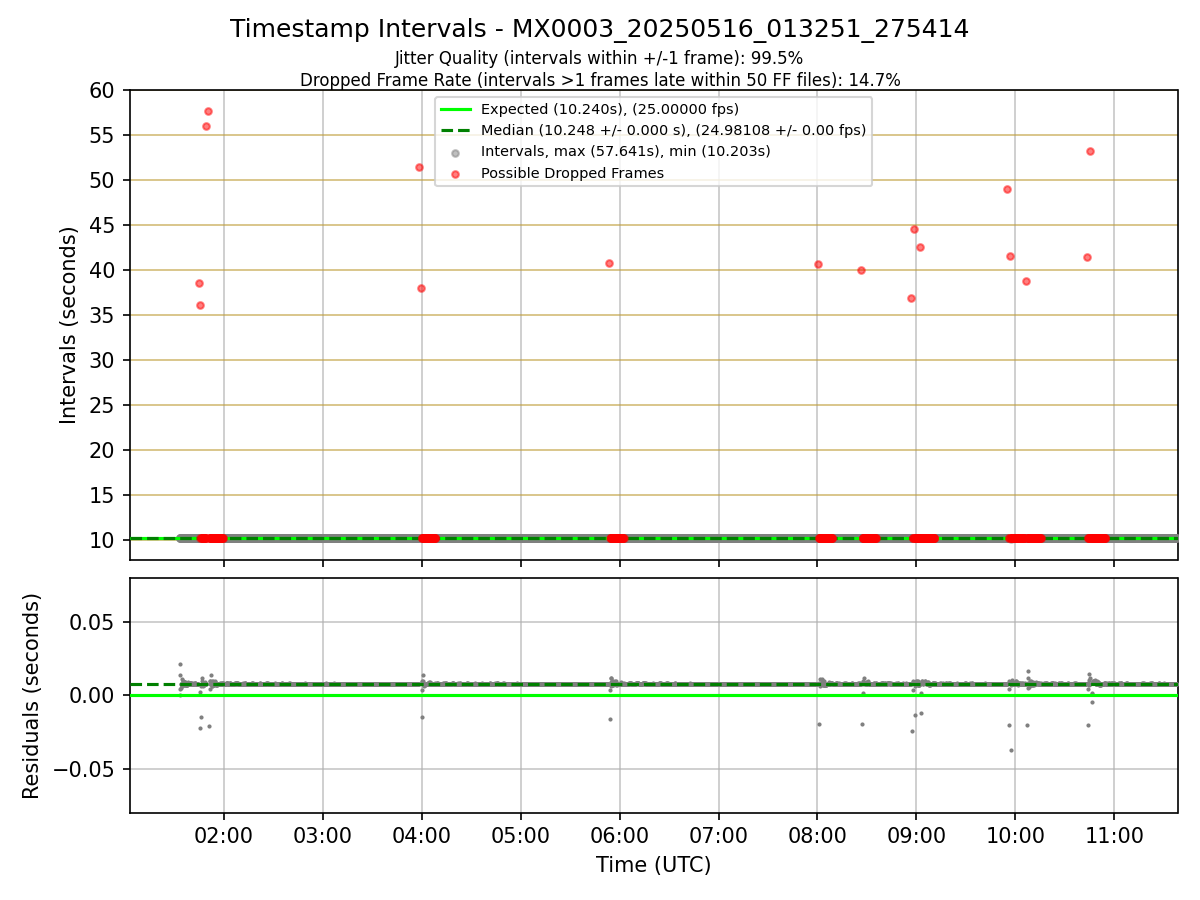Click the red point at 53 seconds near 10:45

[1090, 151]
